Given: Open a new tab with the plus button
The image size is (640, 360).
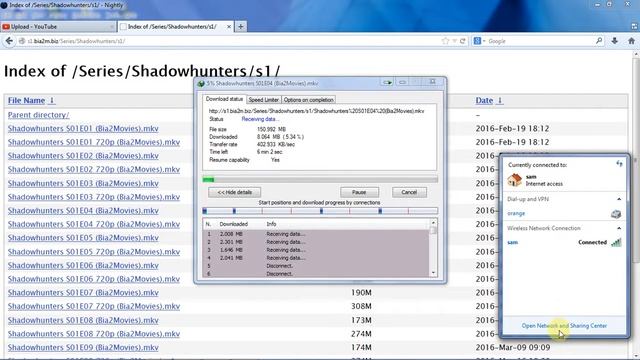Looking at the screenshot, I should [x=240, y=27].
